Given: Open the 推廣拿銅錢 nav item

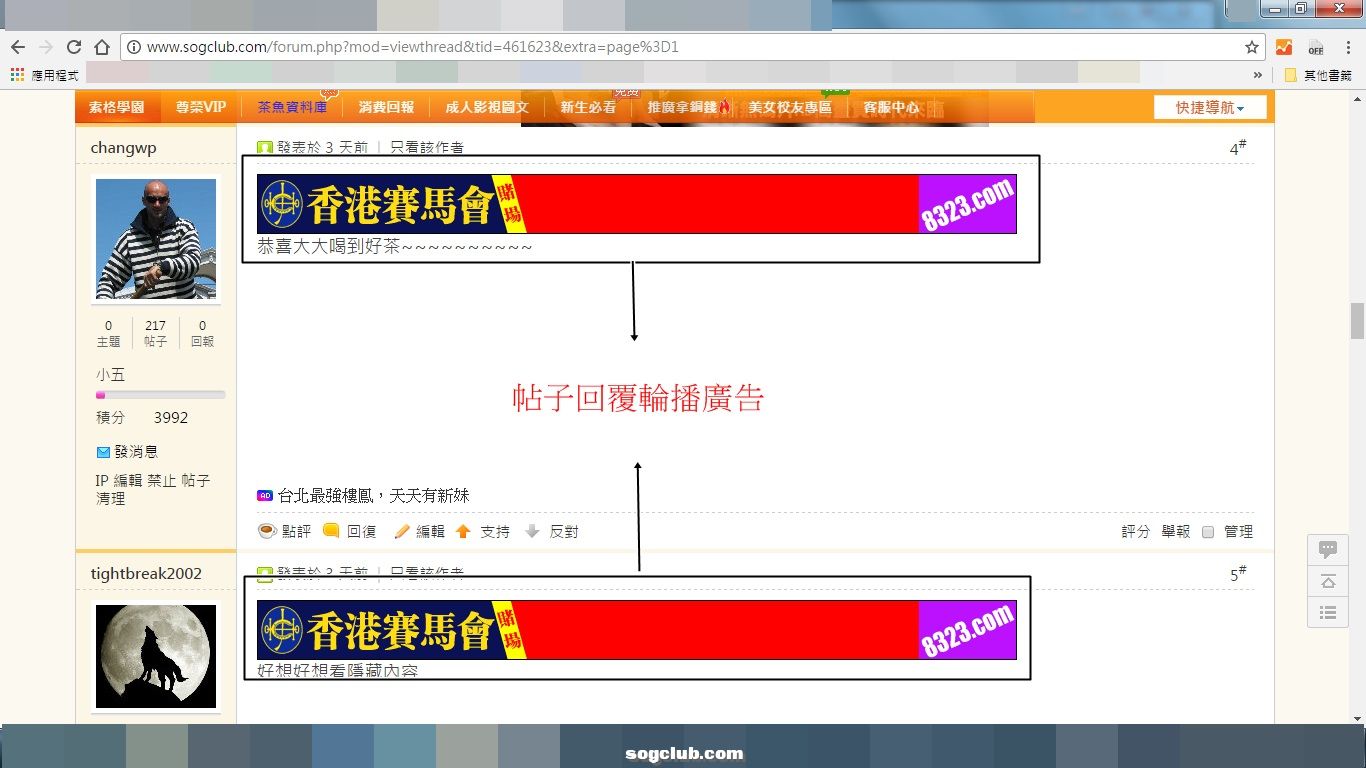Looking at the screenshot, I should 689,107.
